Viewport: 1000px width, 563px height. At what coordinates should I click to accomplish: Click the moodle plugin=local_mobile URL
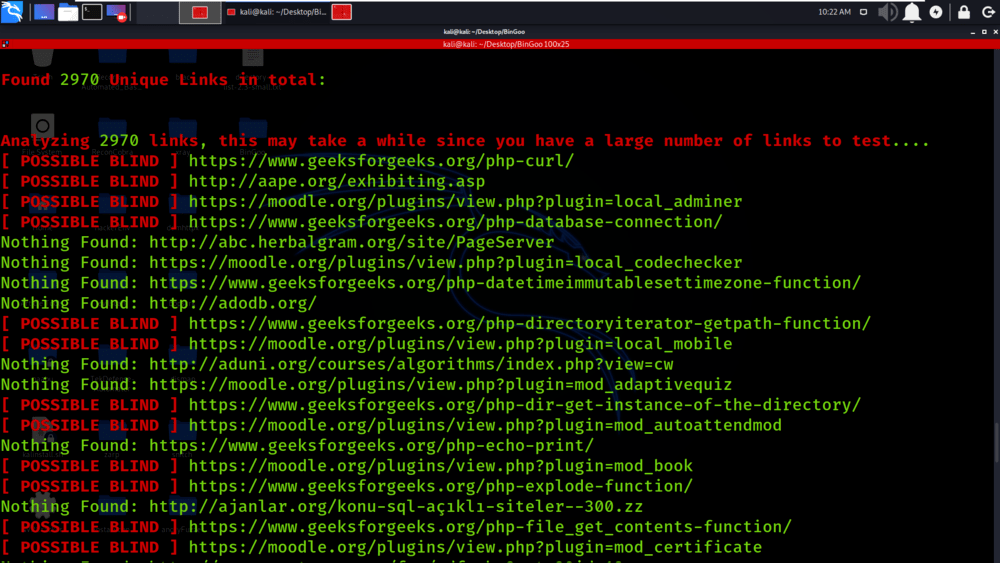coord(460,344)
